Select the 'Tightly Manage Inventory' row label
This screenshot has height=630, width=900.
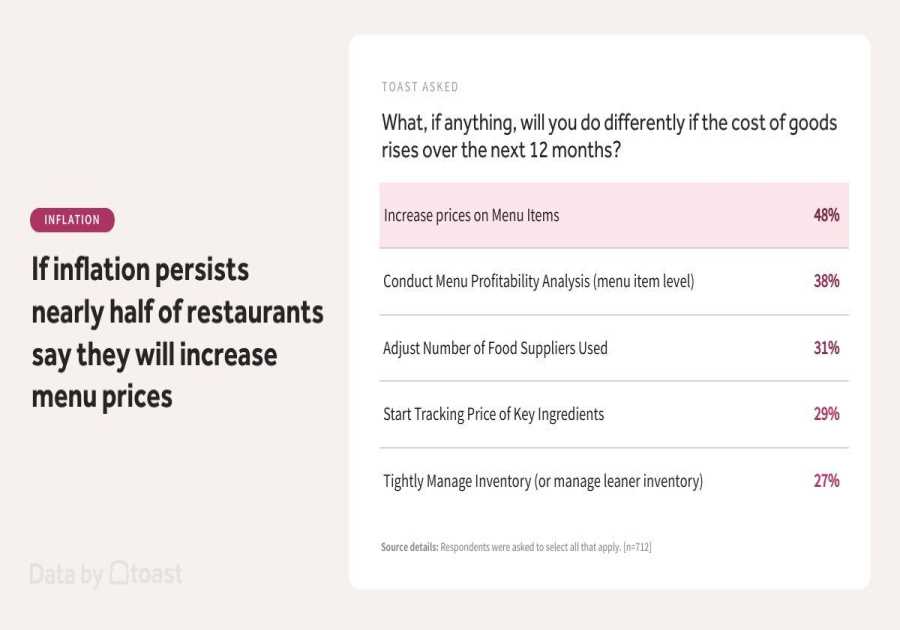pos(543,481)
